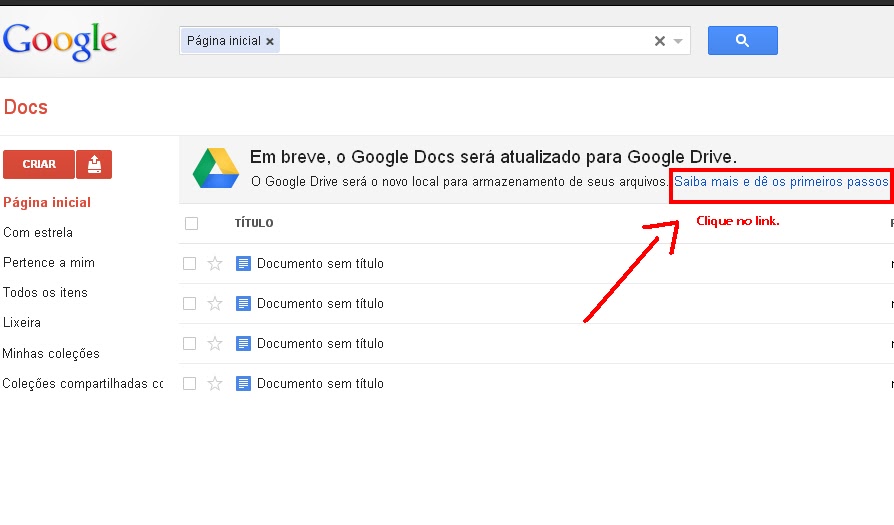This screenshot has height=525, width=894.
Task: Click the fourth row's blue document icon
Action: 243,383
